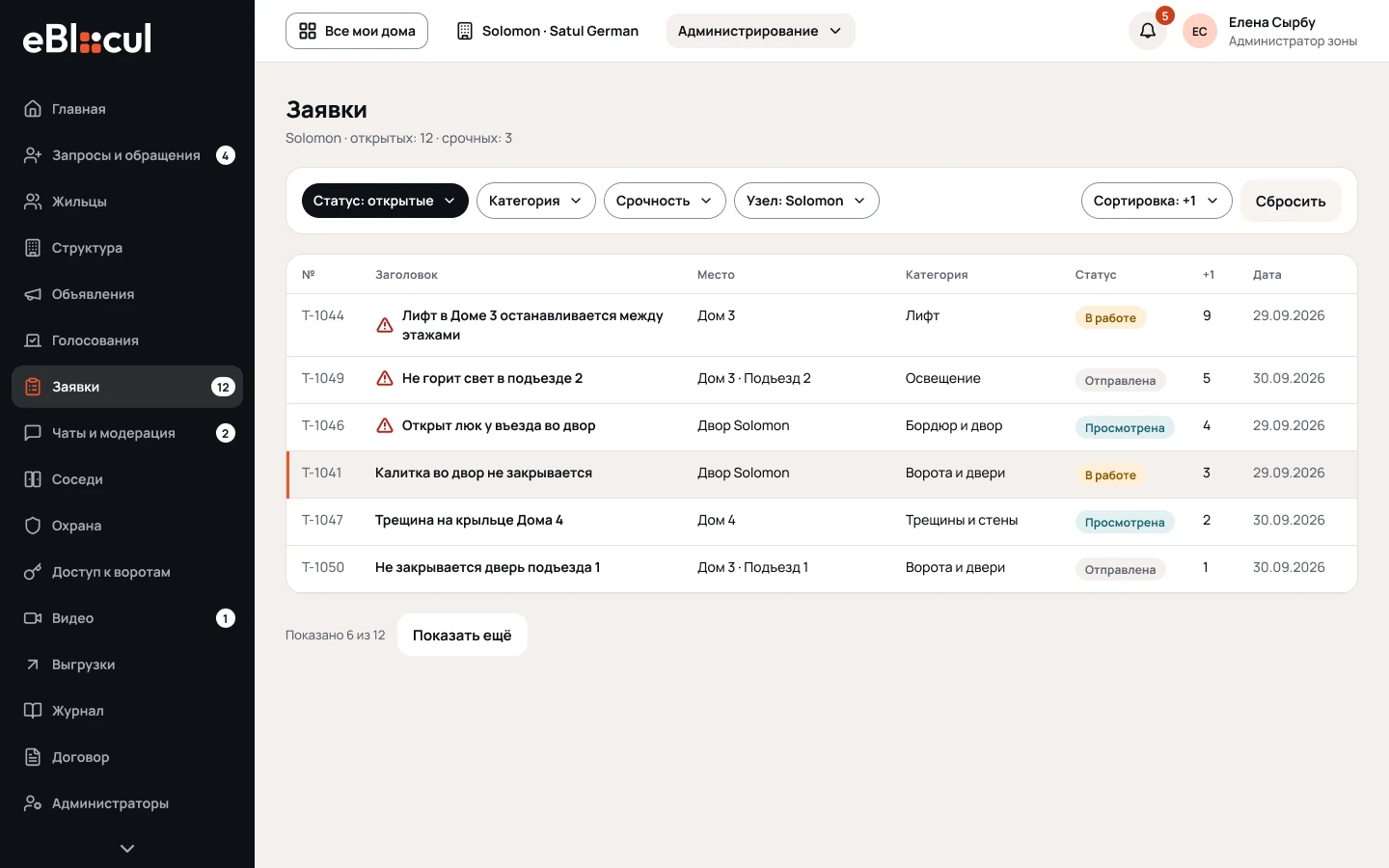Click the Дата column header

(1267, 275)
